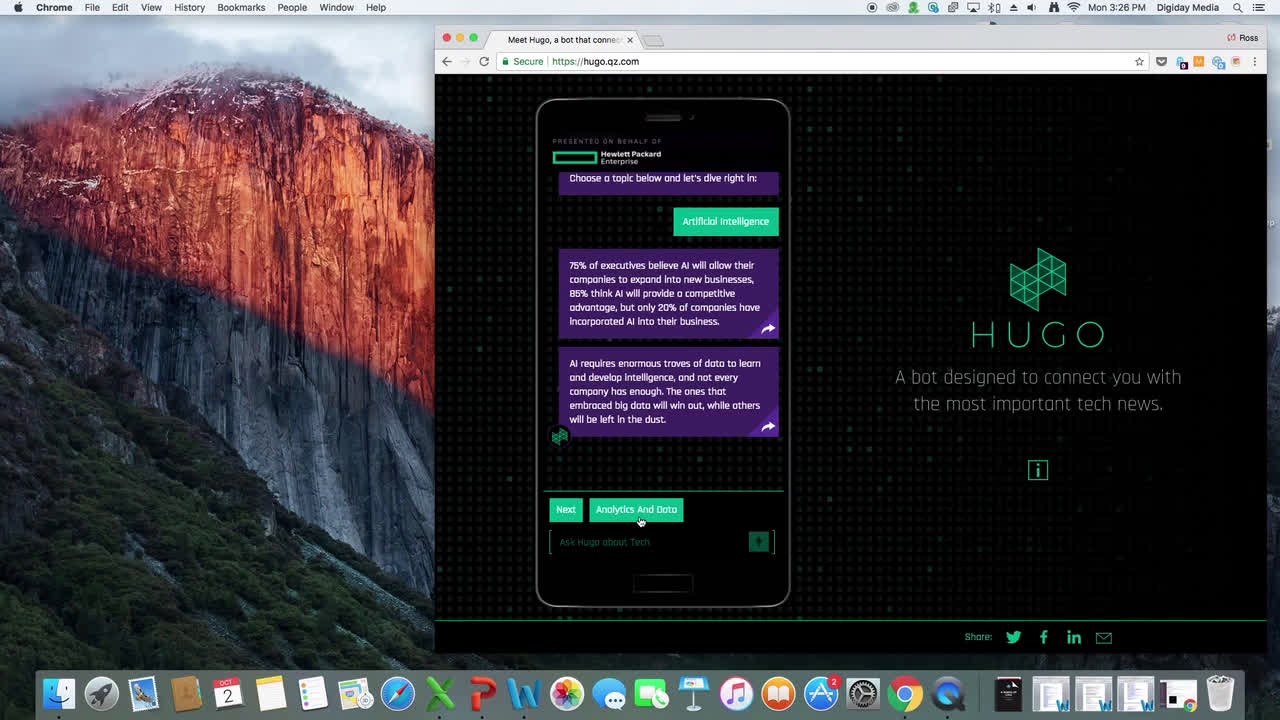Click the Facebook share icon
This screenshot has width=1280, height=720.
1043,637
